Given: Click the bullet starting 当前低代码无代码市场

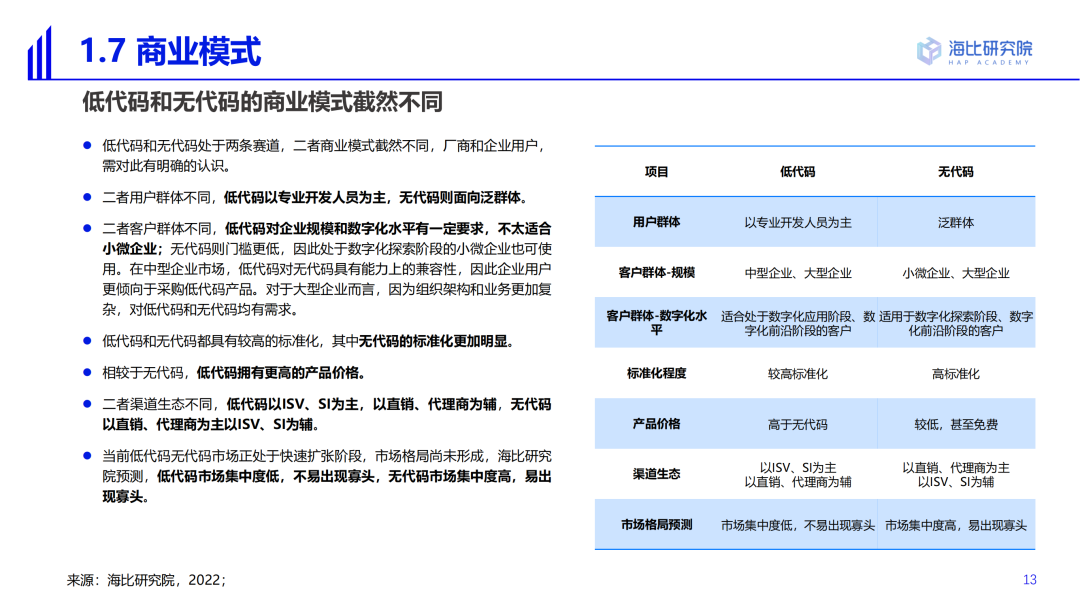Looking at the screenshot, I should [x=326, y=476].
